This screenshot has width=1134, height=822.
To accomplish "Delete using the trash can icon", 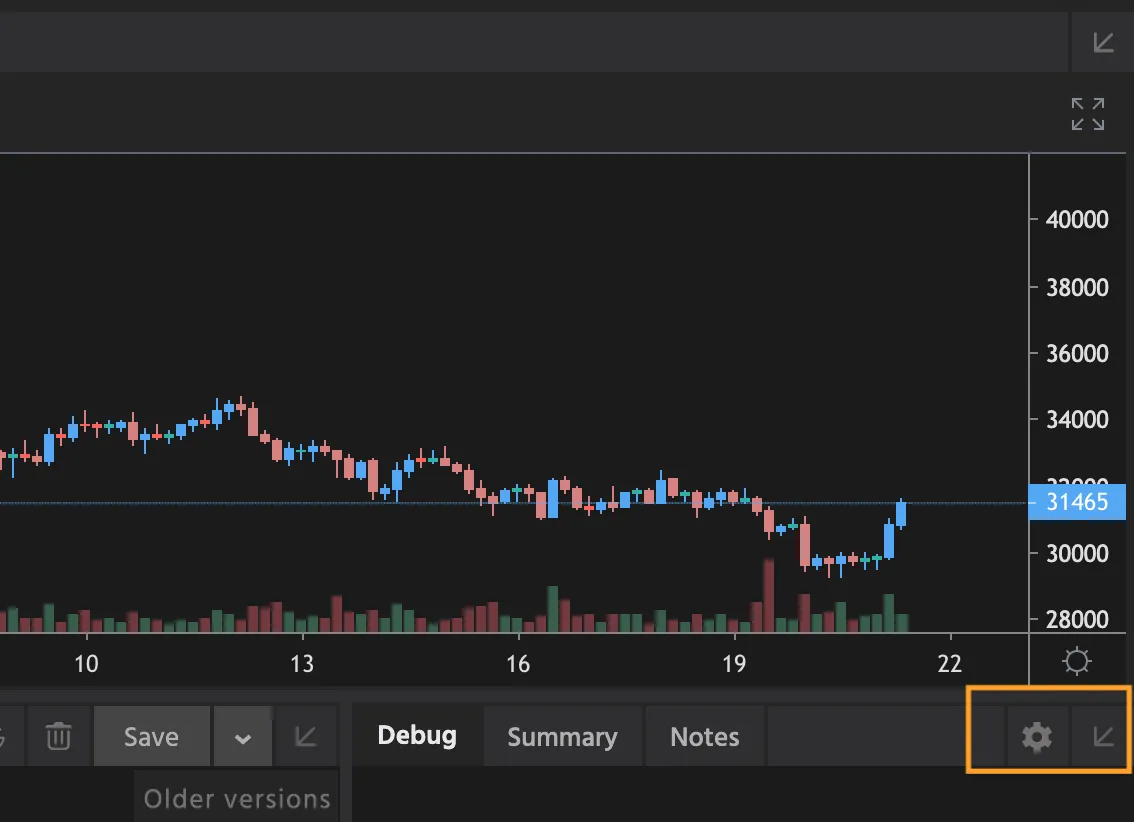I will (x=59, y=736).
